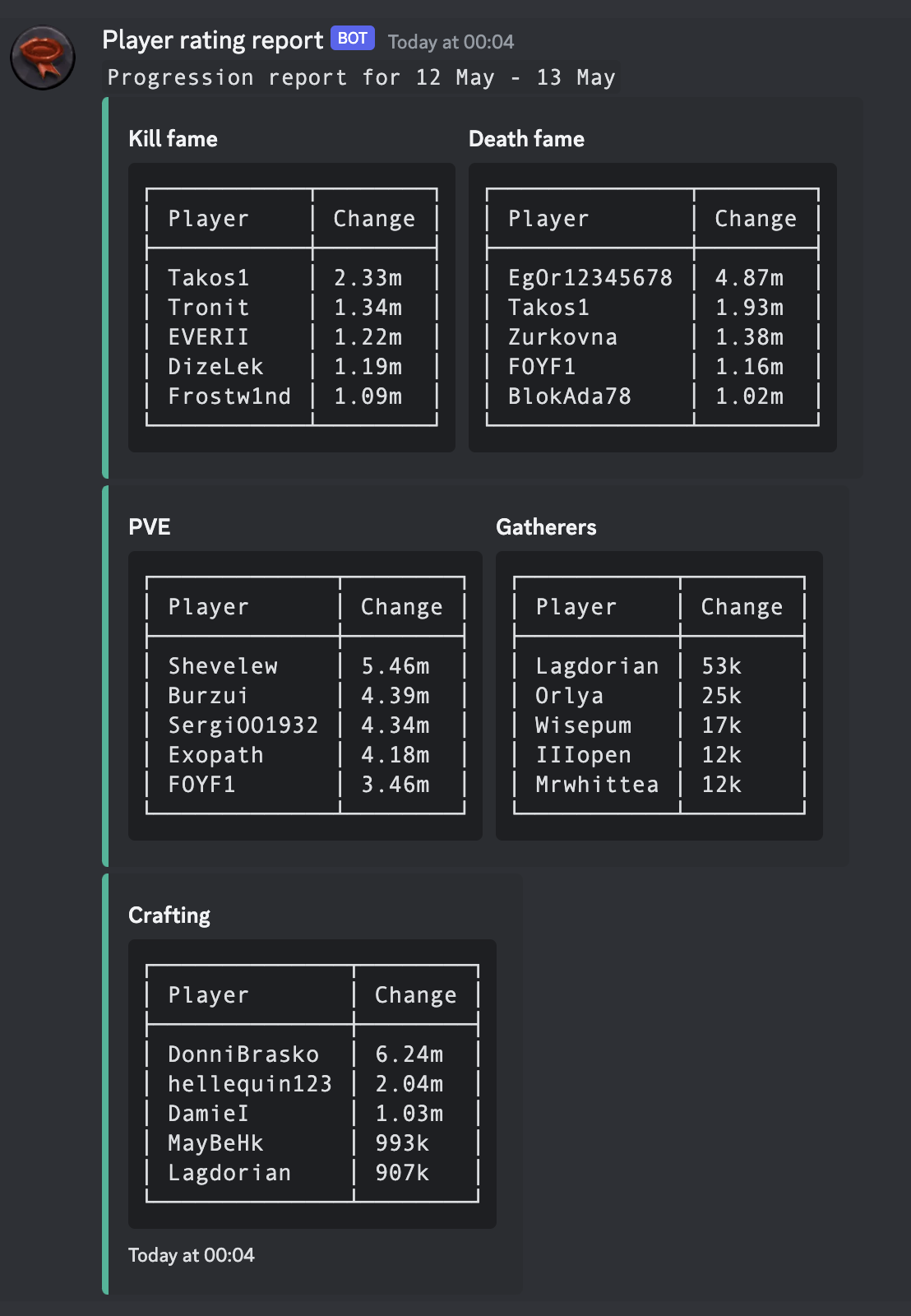Click the Kill fame embed heading
911x1316 pixels.
pyautogui.click(x=173, y=139)
